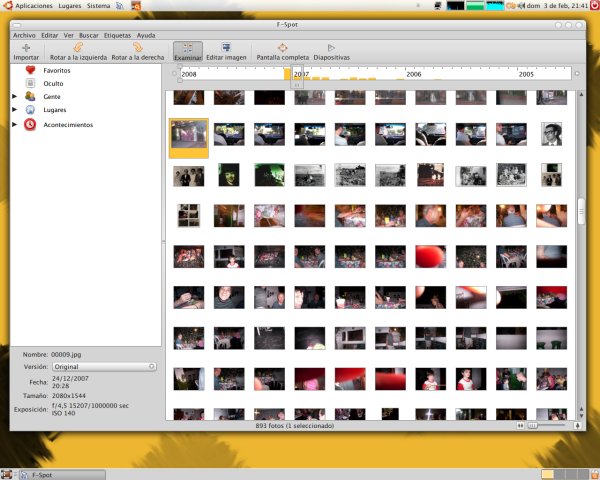Open the Etiquetas menu
The height and width of the screenshot is (480, 600).
pos(117,35)
